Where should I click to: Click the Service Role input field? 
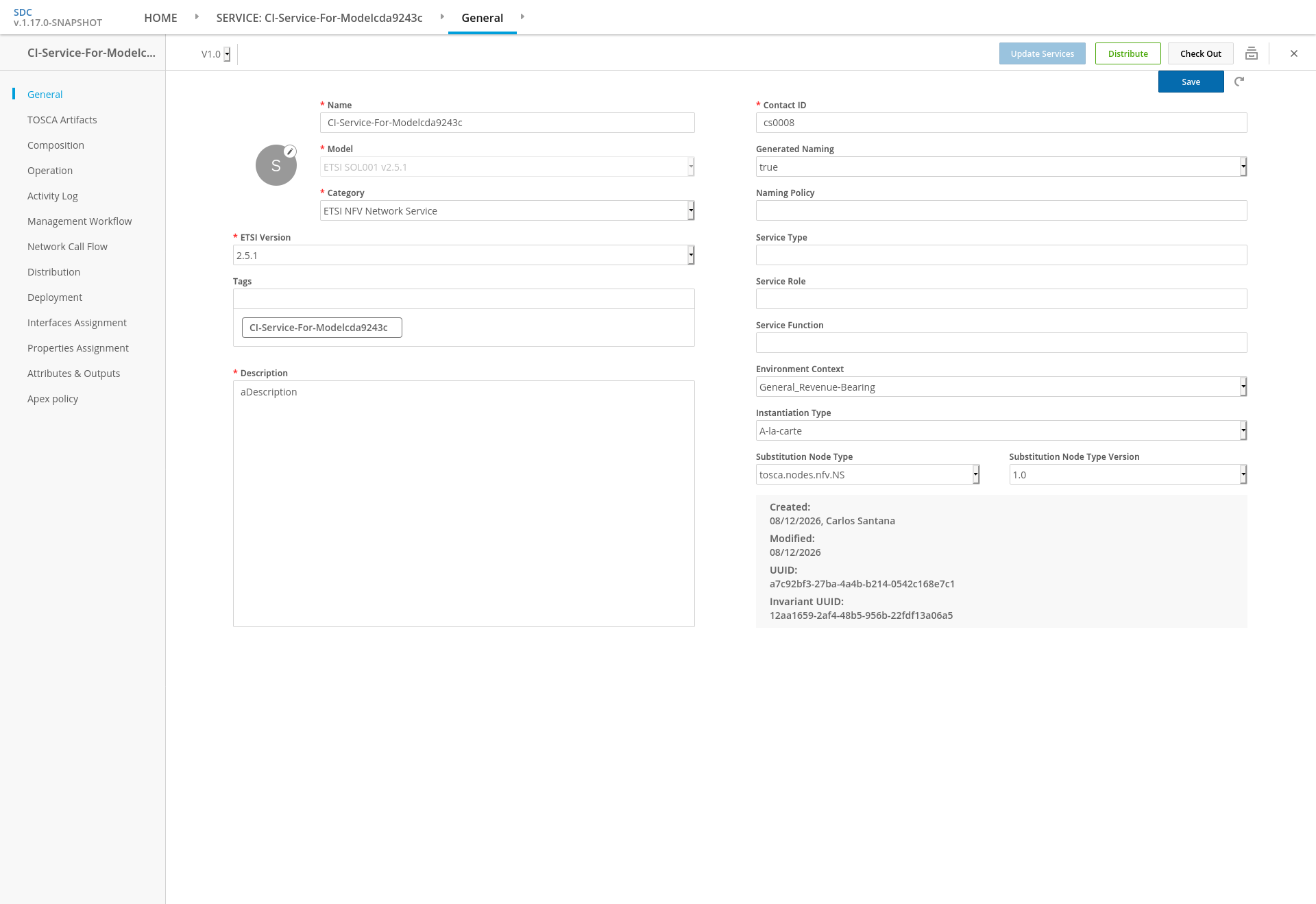tap(1001, 299)
